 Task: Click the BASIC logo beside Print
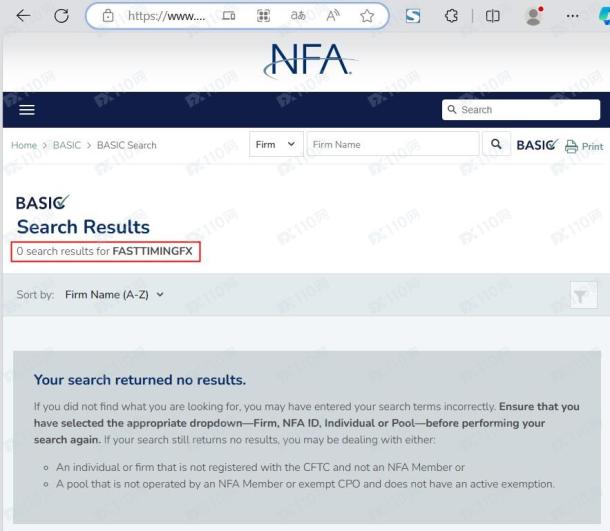[x=537, y=145]
